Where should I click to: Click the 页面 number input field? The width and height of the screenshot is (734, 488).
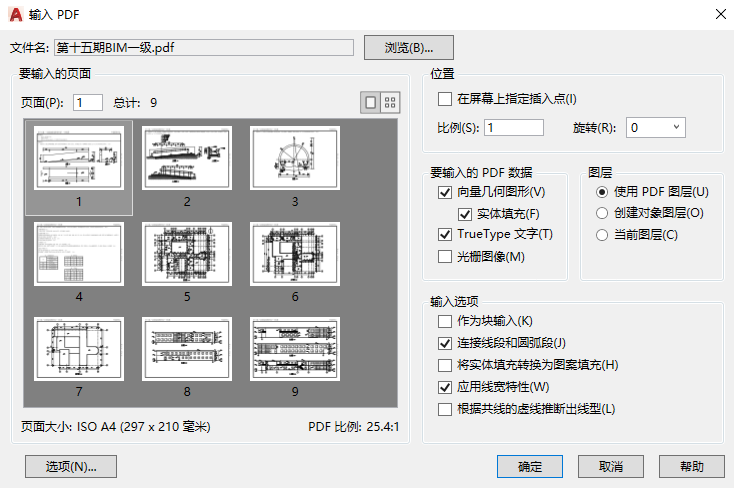pos(87,102)
